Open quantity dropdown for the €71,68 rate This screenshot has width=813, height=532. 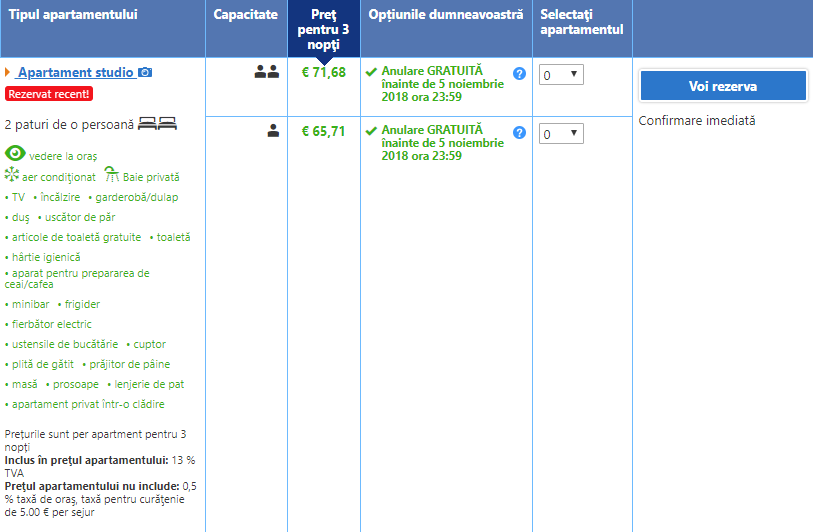tap(560, 75)
